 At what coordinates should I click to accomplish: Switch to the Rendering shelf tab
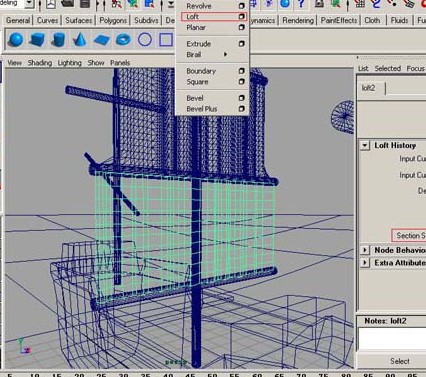(x=298, y=20)
